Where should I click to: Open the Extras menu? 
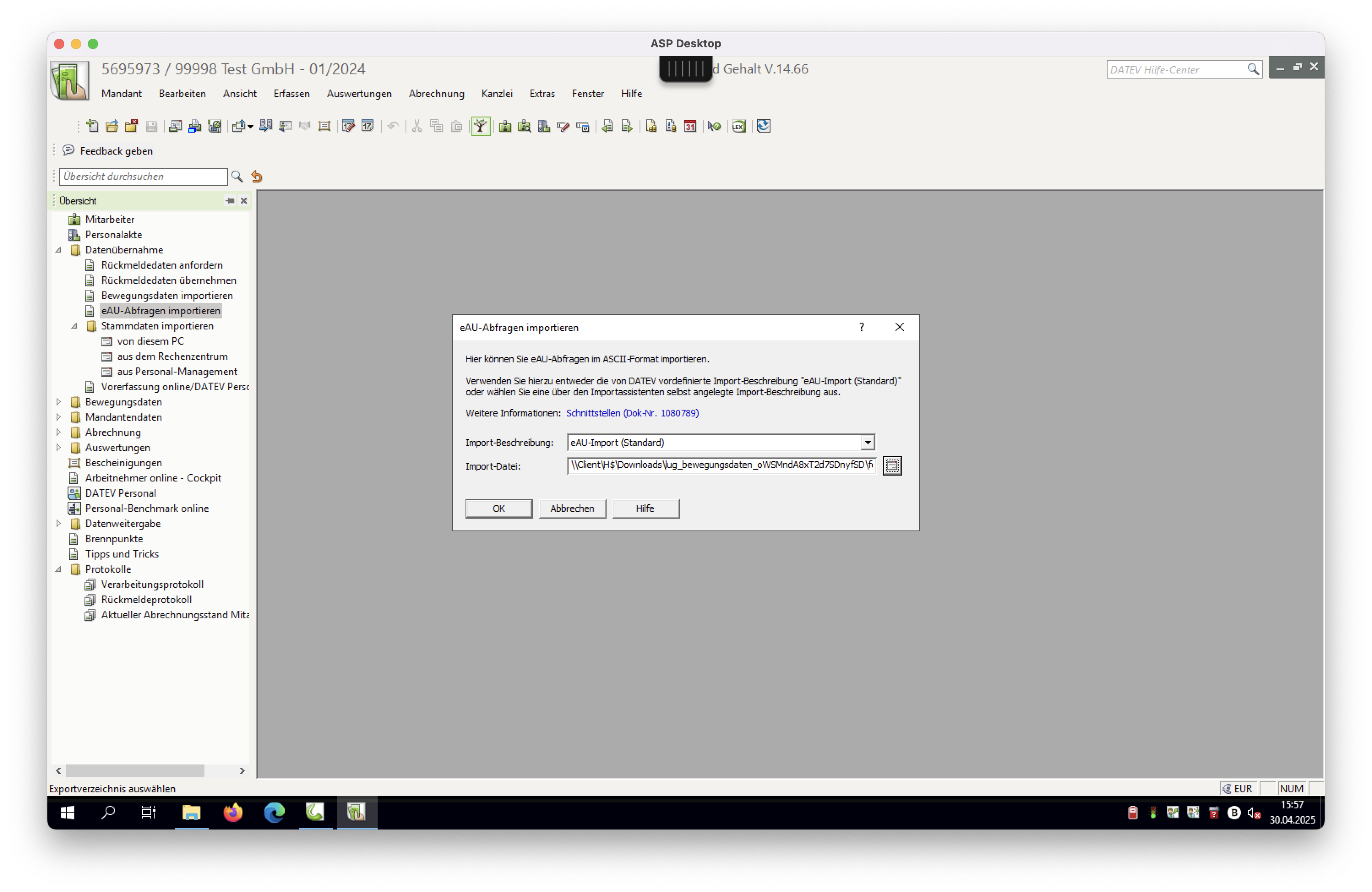(542, 93)
